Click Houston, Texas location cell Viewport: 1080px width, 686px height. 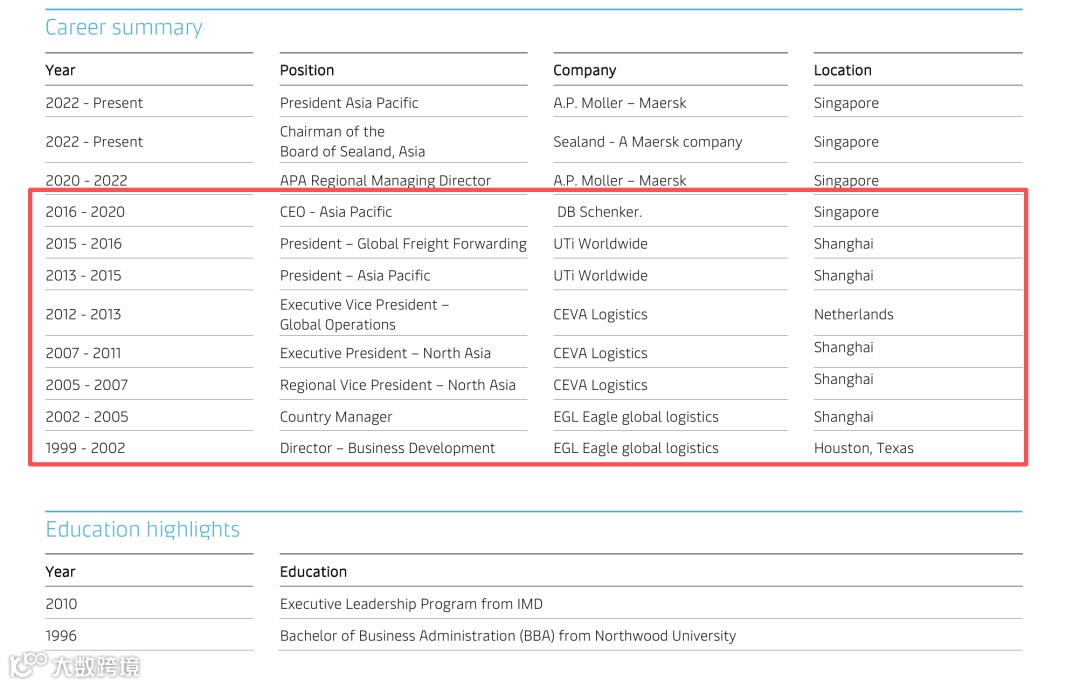pyautogui.click(x=863, y=448)
